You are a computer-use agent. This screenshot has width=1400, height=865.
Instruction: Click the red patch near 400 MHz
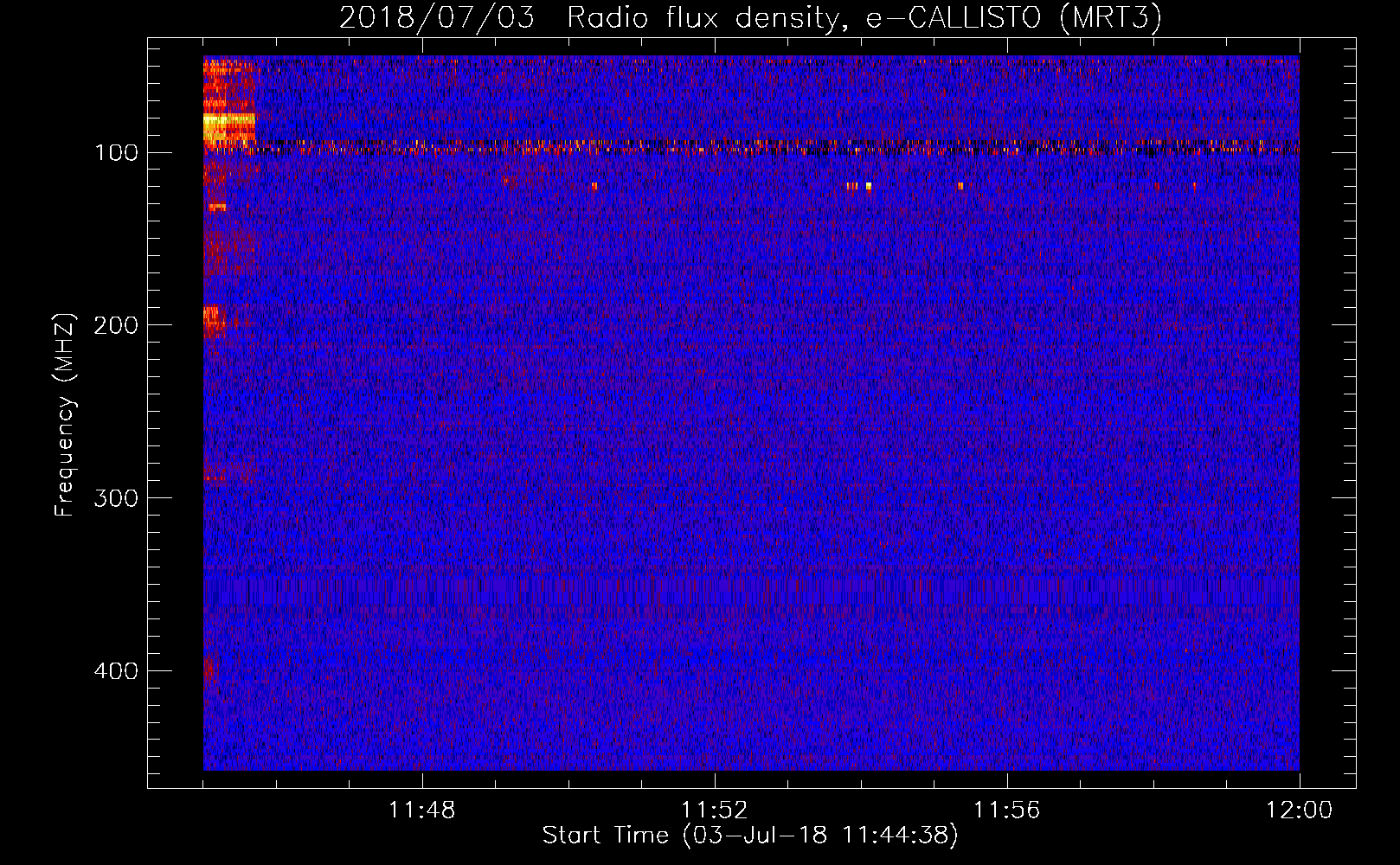pyautogui.click(x=209, y=670)
